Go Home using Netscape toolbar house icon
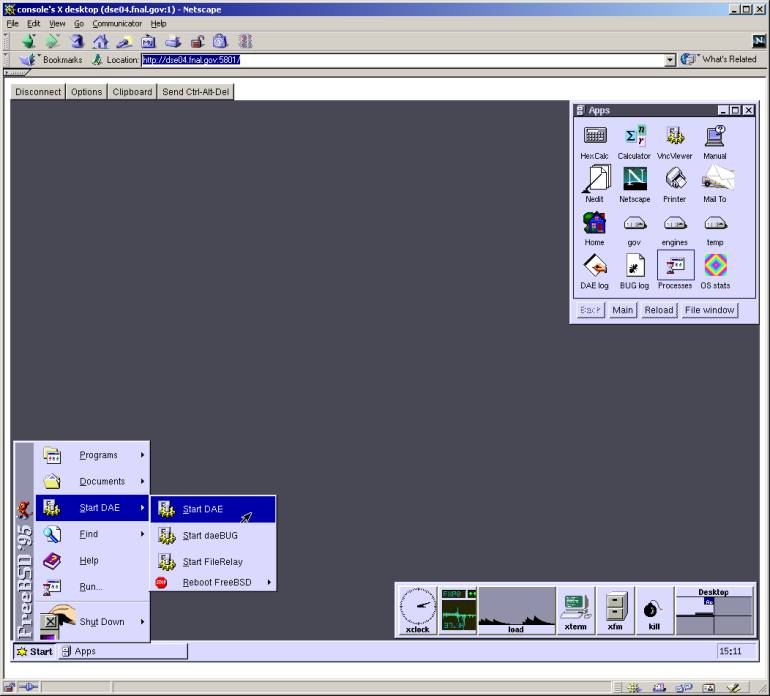 coord(101,41)
